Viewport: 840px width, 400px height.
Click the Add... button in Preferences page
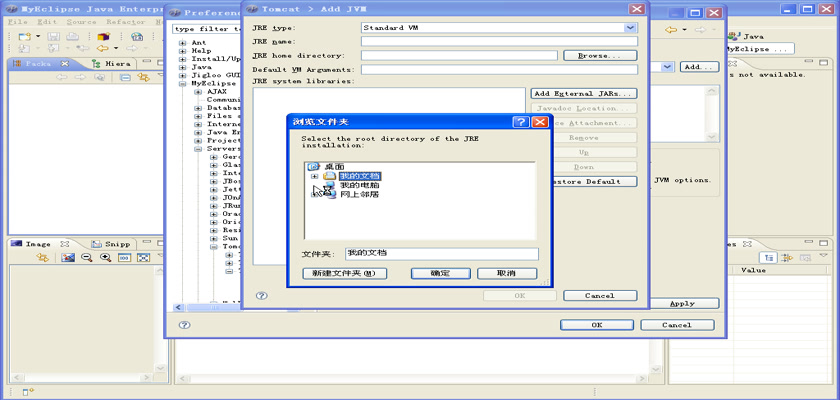(699, 67)
